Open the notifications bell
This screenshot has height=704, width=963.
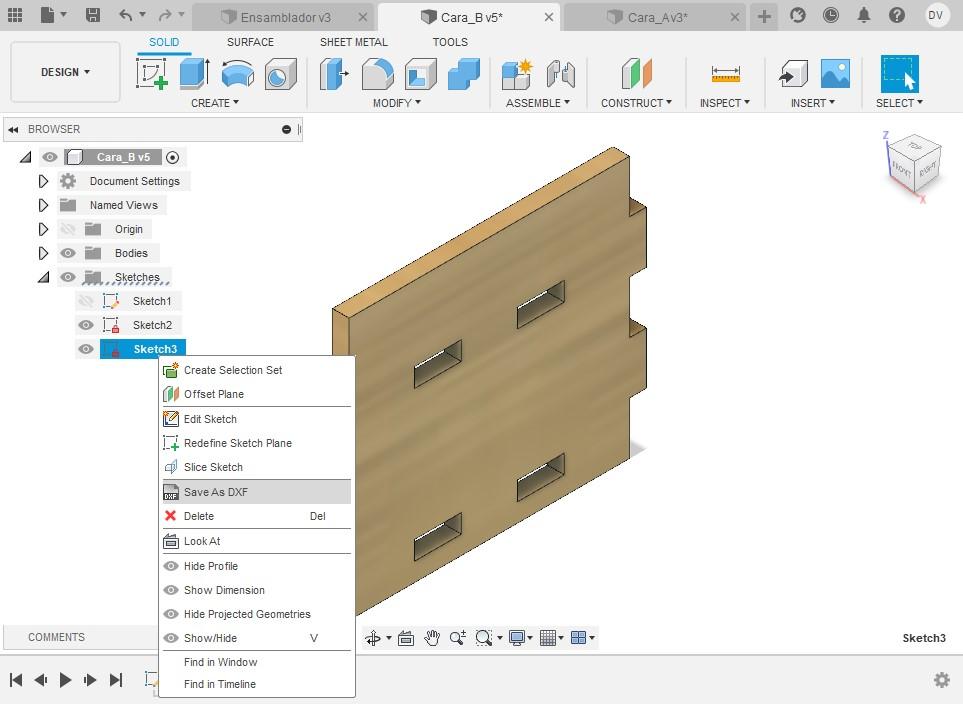click(x=864, y=15)
